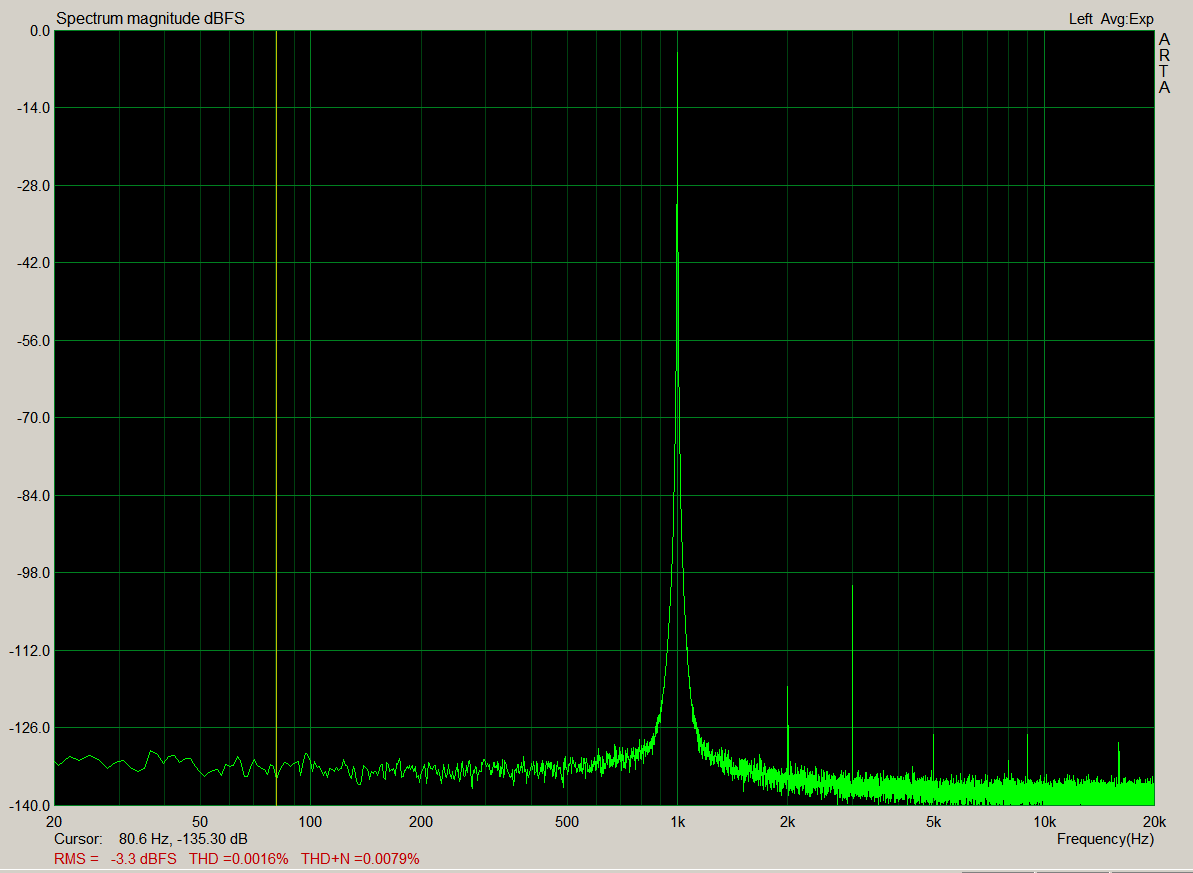Click the "-84.0" y-axis label

click(33, 495)
